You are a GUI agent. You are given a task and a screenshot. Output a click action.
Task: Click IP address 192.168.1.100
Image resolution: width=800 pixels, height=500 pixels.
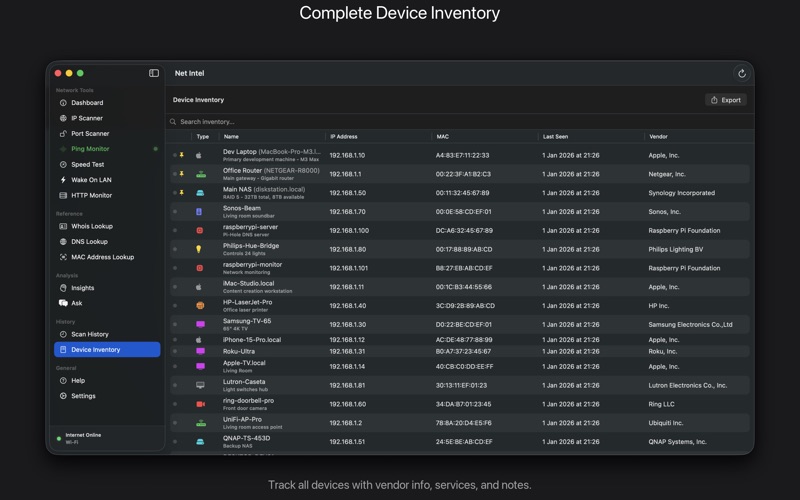[349, 231]
